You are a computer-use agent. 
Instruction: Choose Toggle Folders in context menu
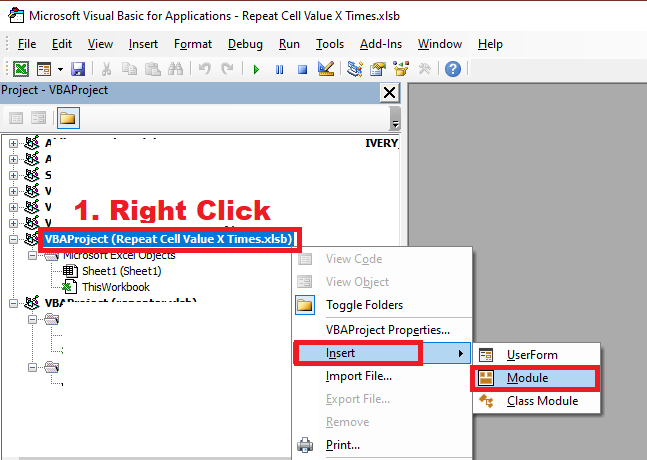pyautogui.click(x=383, y=305)
